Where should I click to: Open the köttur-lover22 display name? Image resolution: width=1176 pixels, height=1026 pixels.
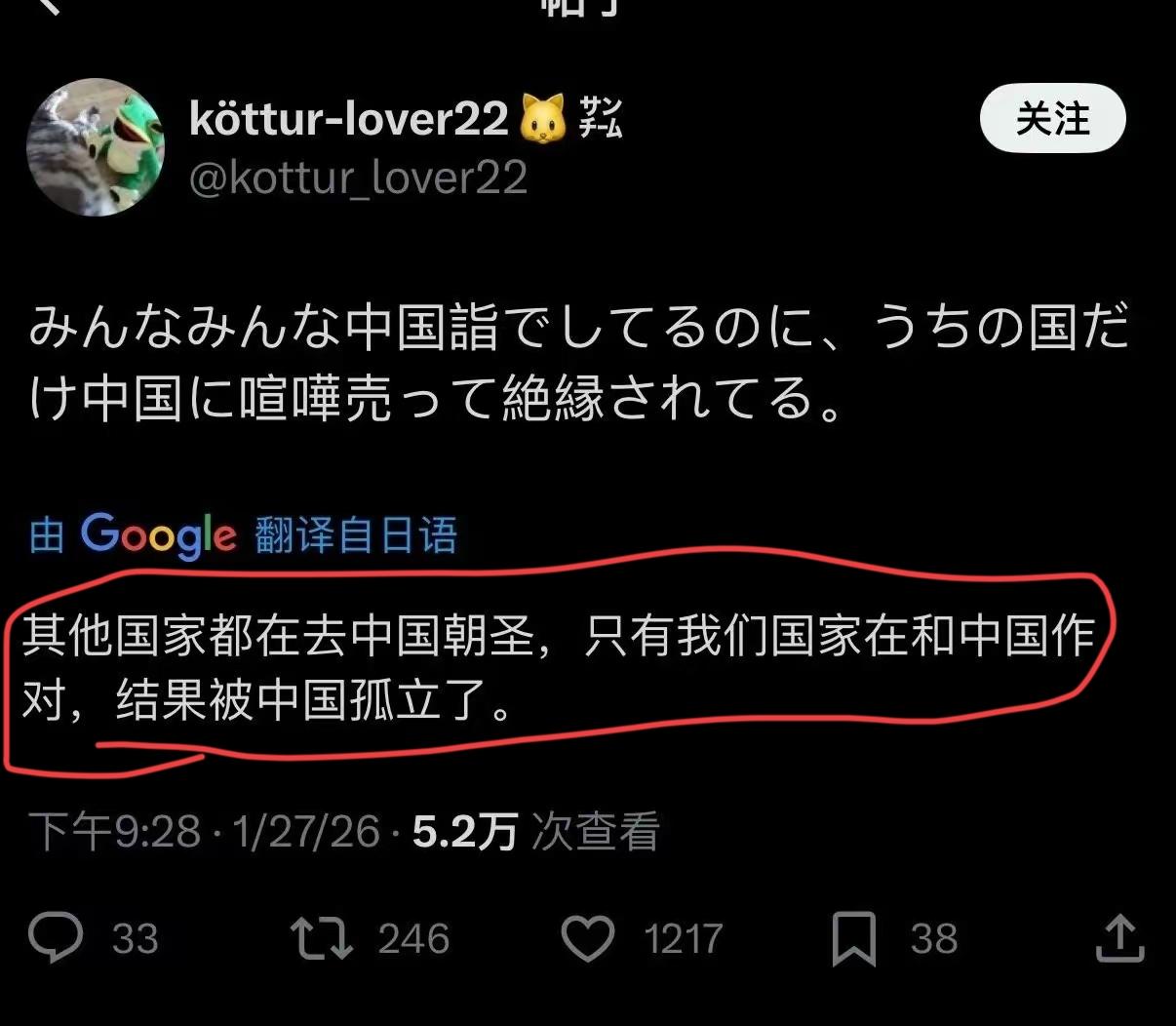click(x=349, y=119)
